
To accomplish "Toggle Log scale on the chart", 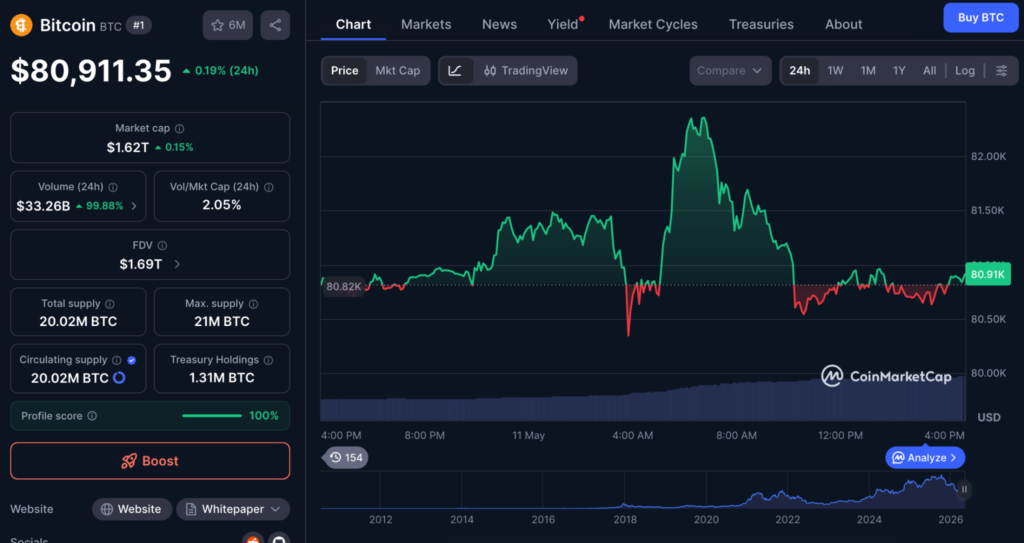I will (x=965, y=71).
